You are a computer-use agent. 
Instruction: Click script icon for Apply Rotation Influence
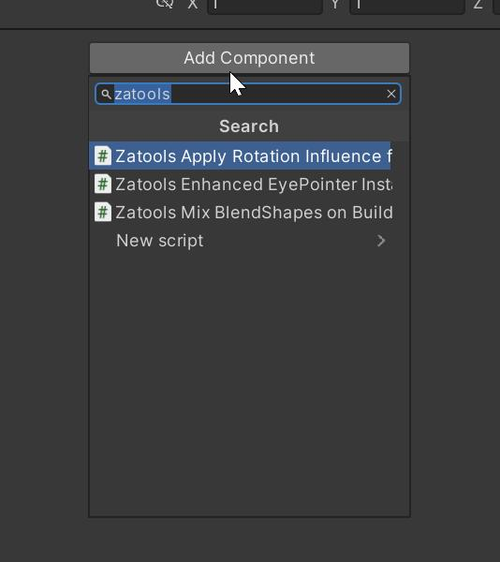click(103, 156)
